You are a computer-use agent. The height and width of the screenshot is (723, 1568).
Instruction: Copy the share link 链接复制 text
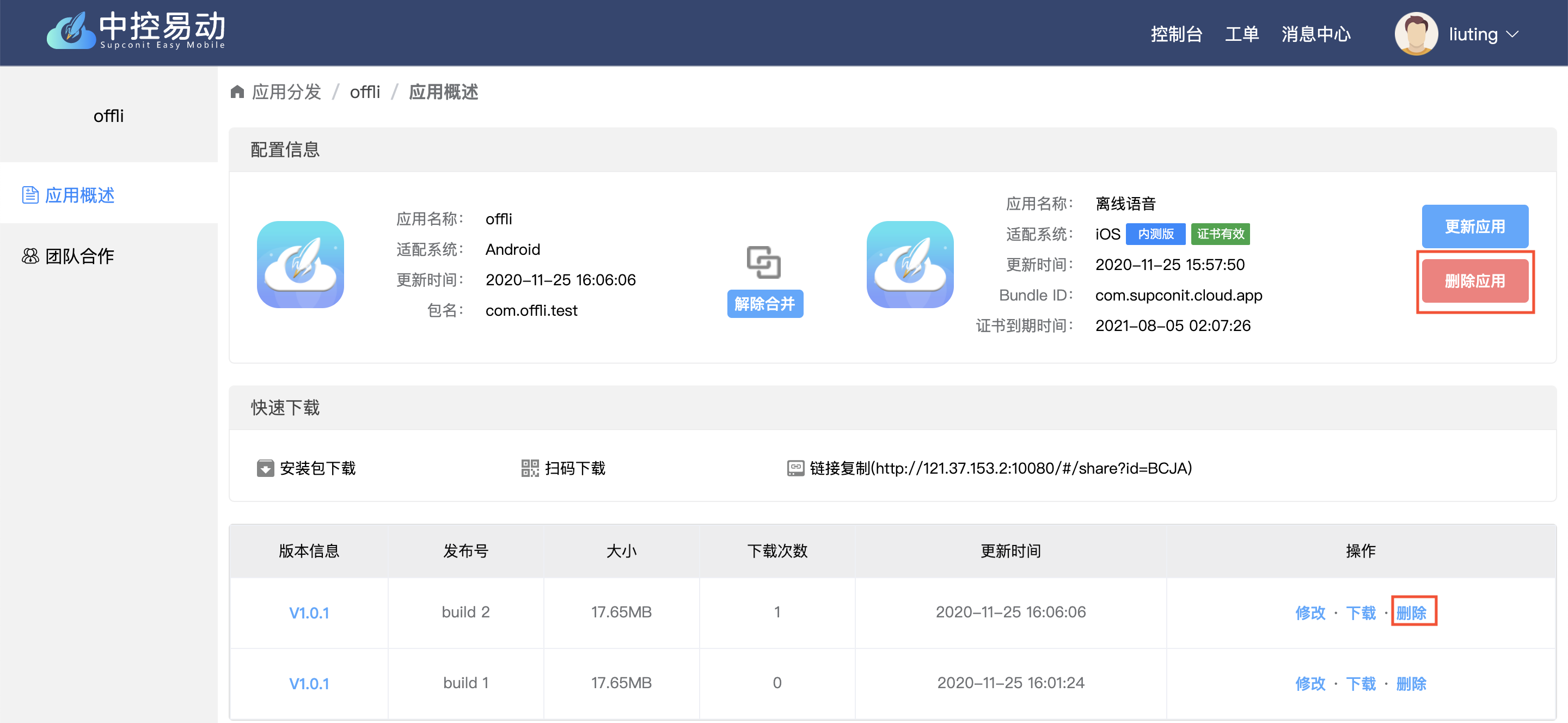1001,468
